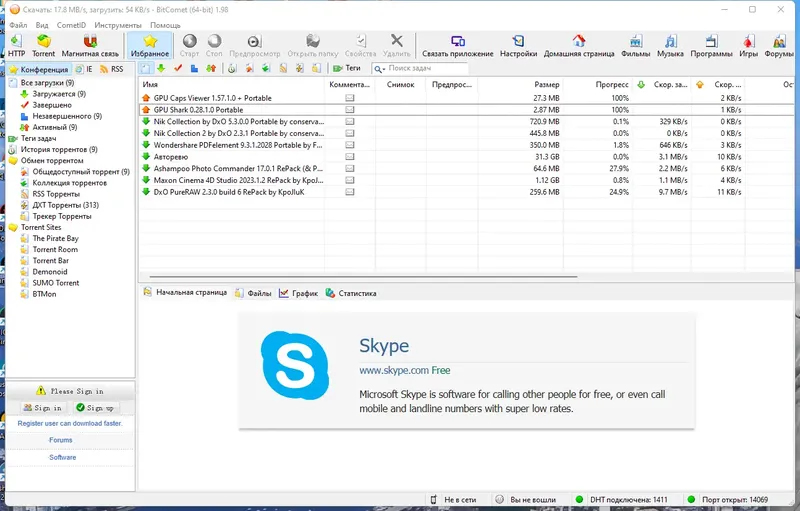Image resolution: width=800 pixels, height=511 pixels.
Task: Select Незавершенного (9) tree item
Action: [x=67, y=116]
